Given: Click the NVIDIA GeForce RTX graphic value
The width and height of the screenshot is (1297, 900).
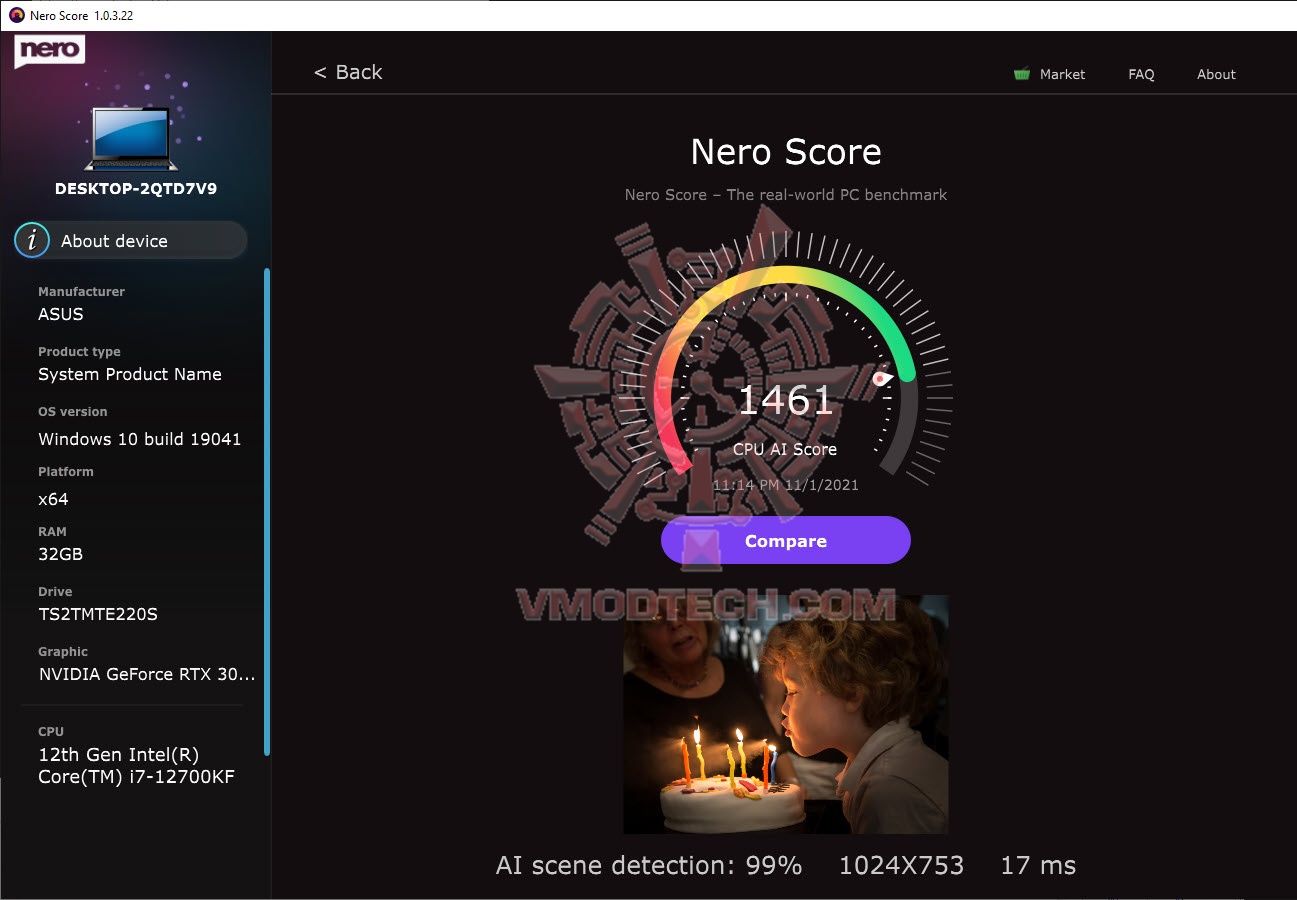Looking at the screenshot, I should point(147,674).
